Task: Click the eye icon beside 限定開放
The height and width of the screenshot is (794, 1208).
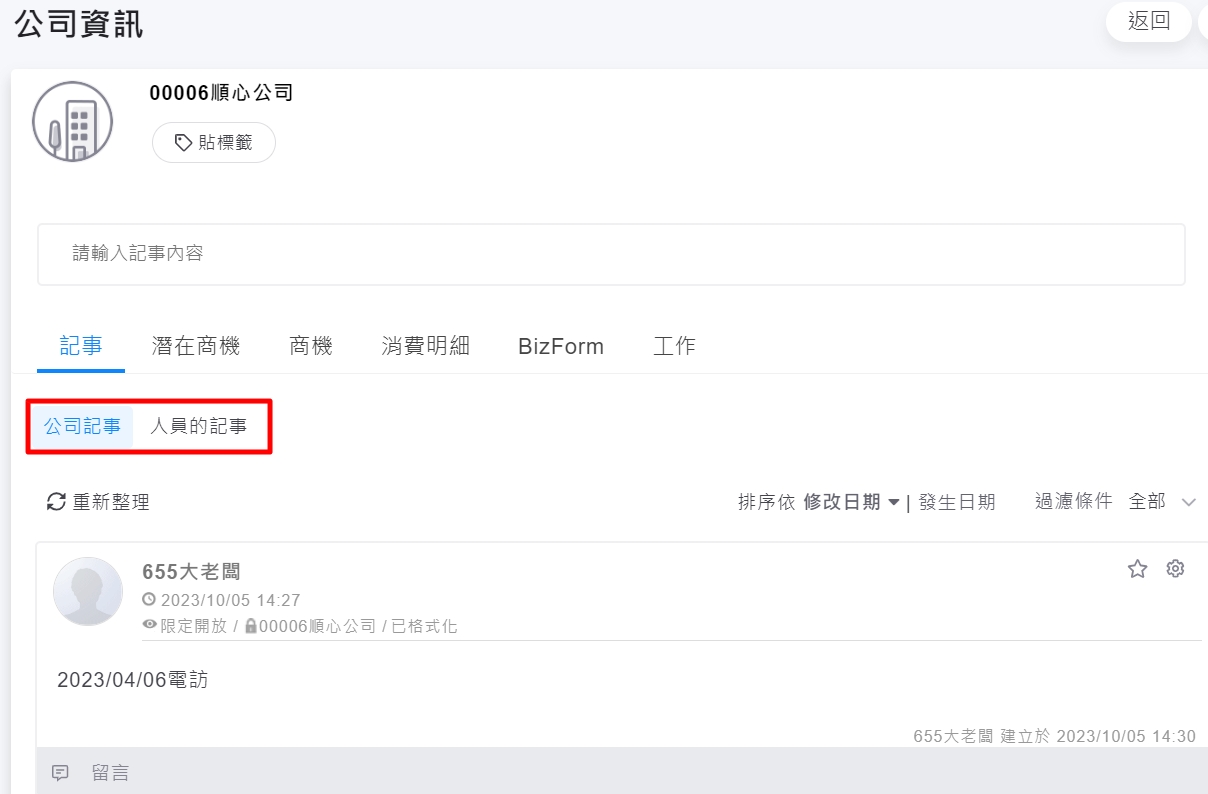Action: (x=150, y=626)
